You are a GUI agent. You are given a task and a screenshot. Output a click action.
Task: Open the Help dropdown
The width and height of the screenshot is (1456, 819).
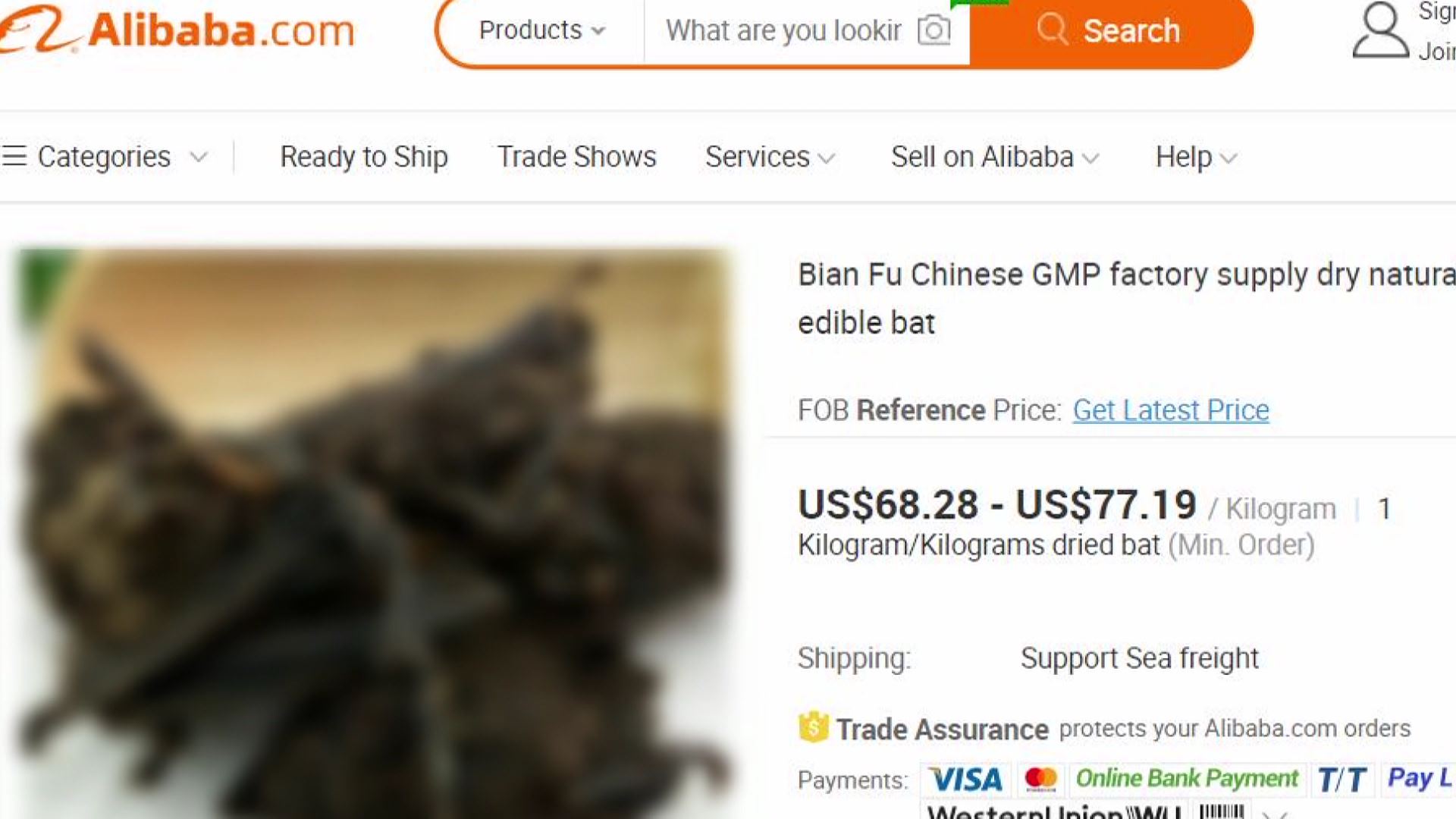[x=1196, y=157]
